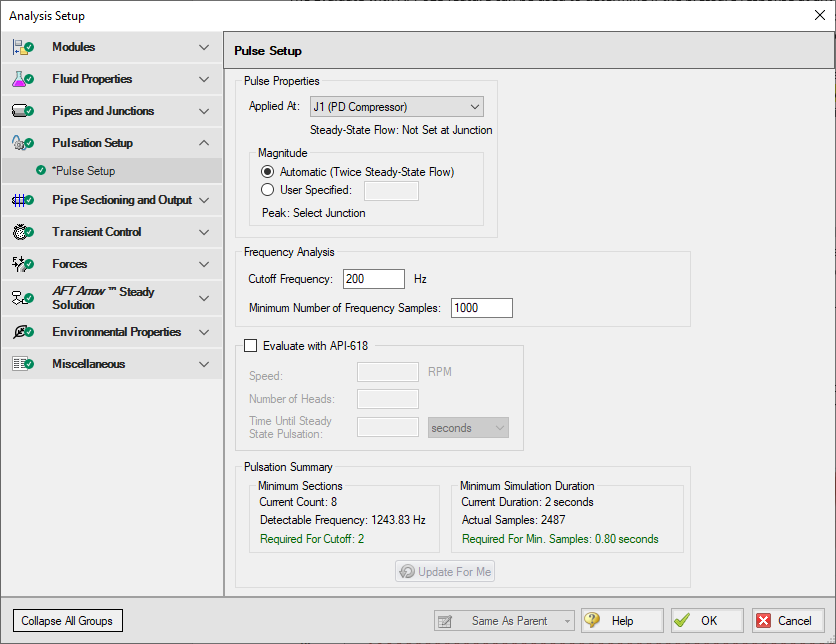
Task: Select the Pulse Setup tree item
Action: click(85, 171)
